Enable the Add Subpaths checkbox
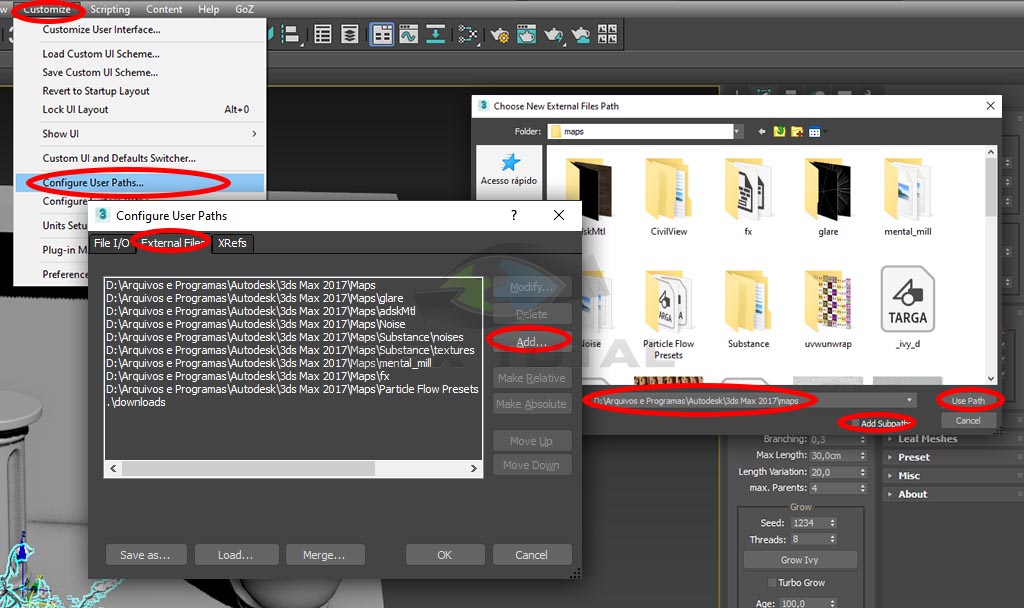Viewport: 1024px width, 608px height. tap(853, 423)
